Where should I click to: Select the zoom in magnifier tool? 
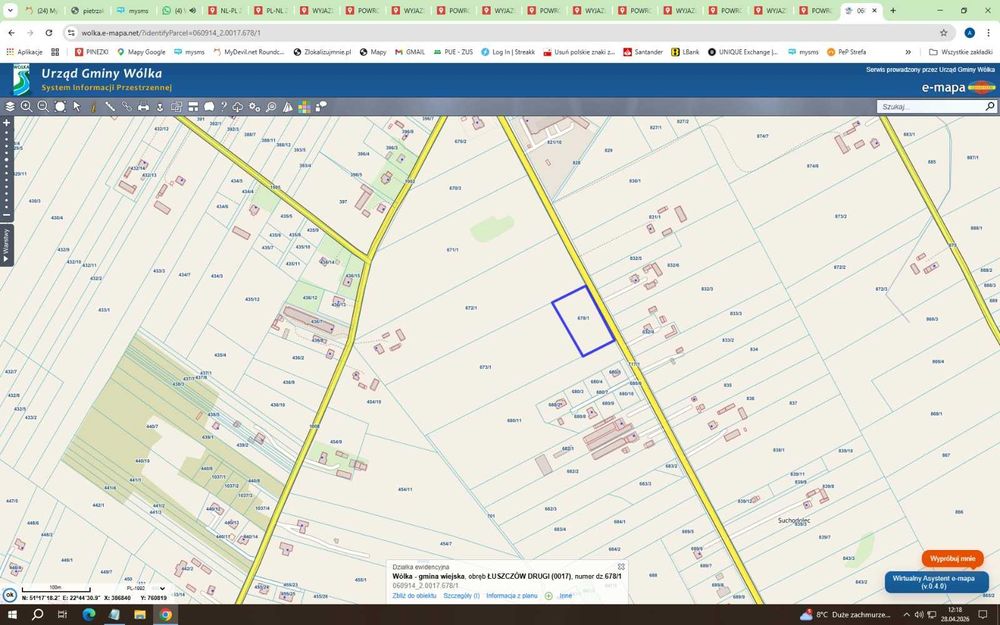tap(26, 107)
